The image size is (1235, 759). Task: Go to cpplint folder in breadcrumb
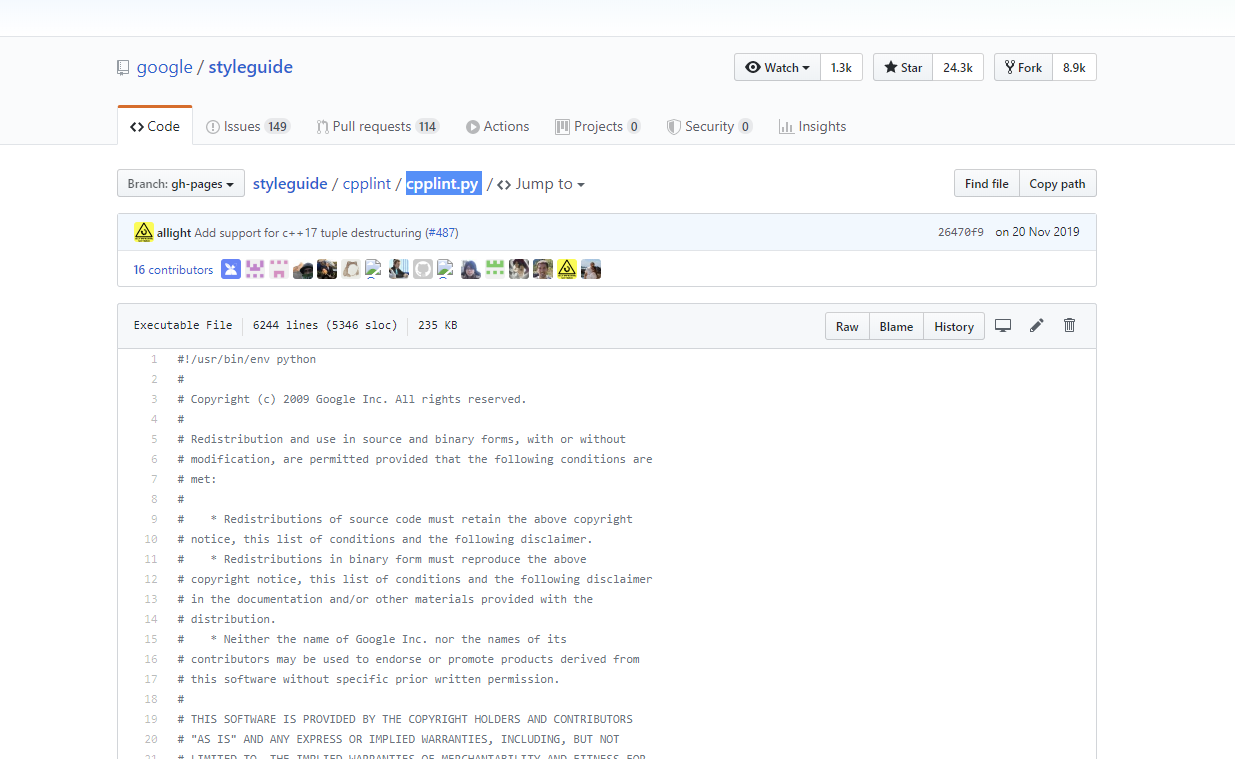[369, 184]
